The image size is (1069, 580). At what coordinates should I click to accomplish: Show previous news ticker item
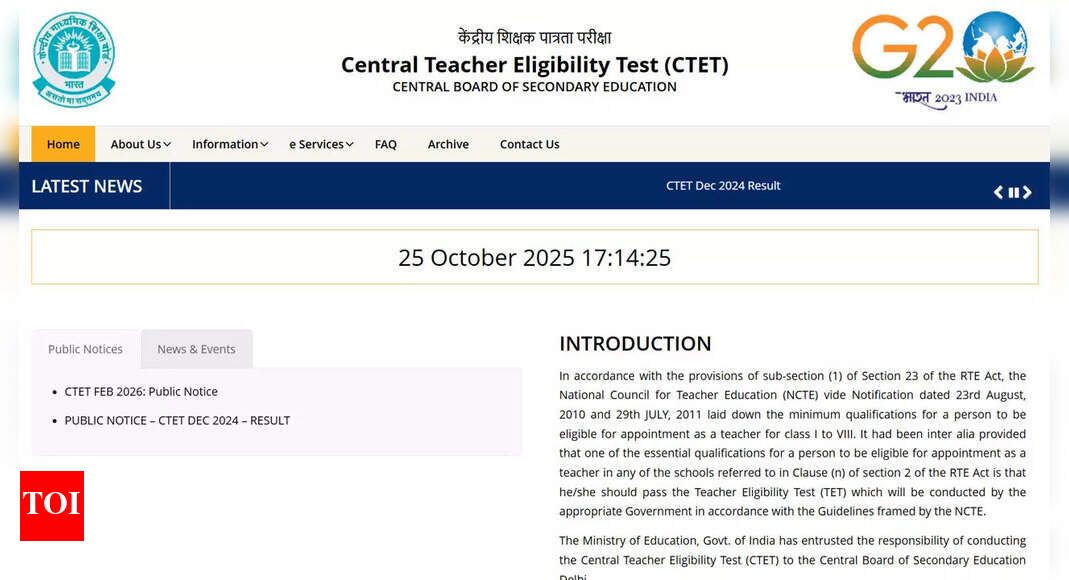click(998, 192)
